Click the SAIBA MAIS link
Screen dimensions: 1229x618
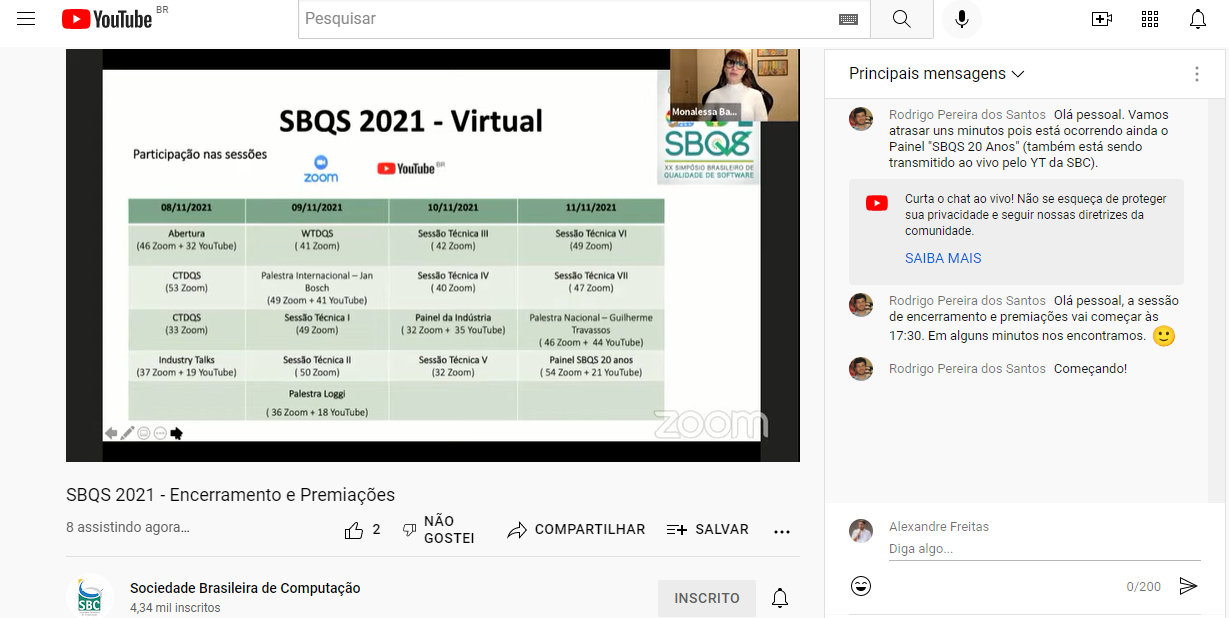(943, 258)
